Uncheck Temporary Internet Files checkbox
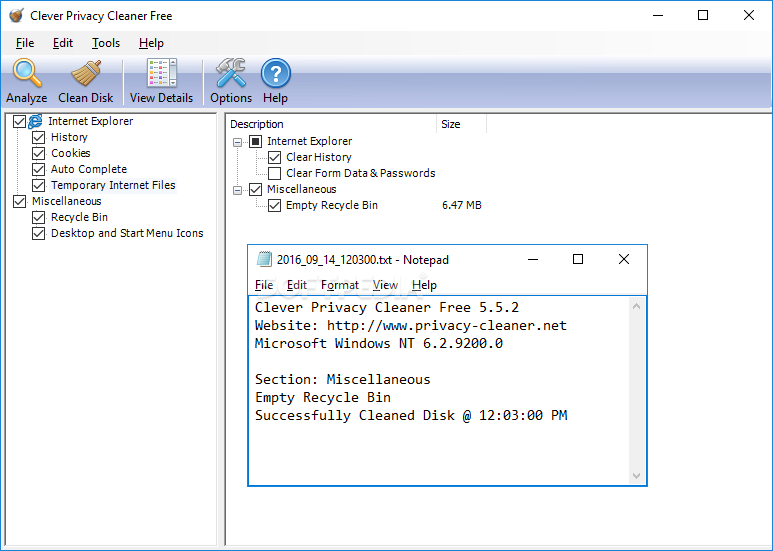773x551 pixels. pos(38,185)
